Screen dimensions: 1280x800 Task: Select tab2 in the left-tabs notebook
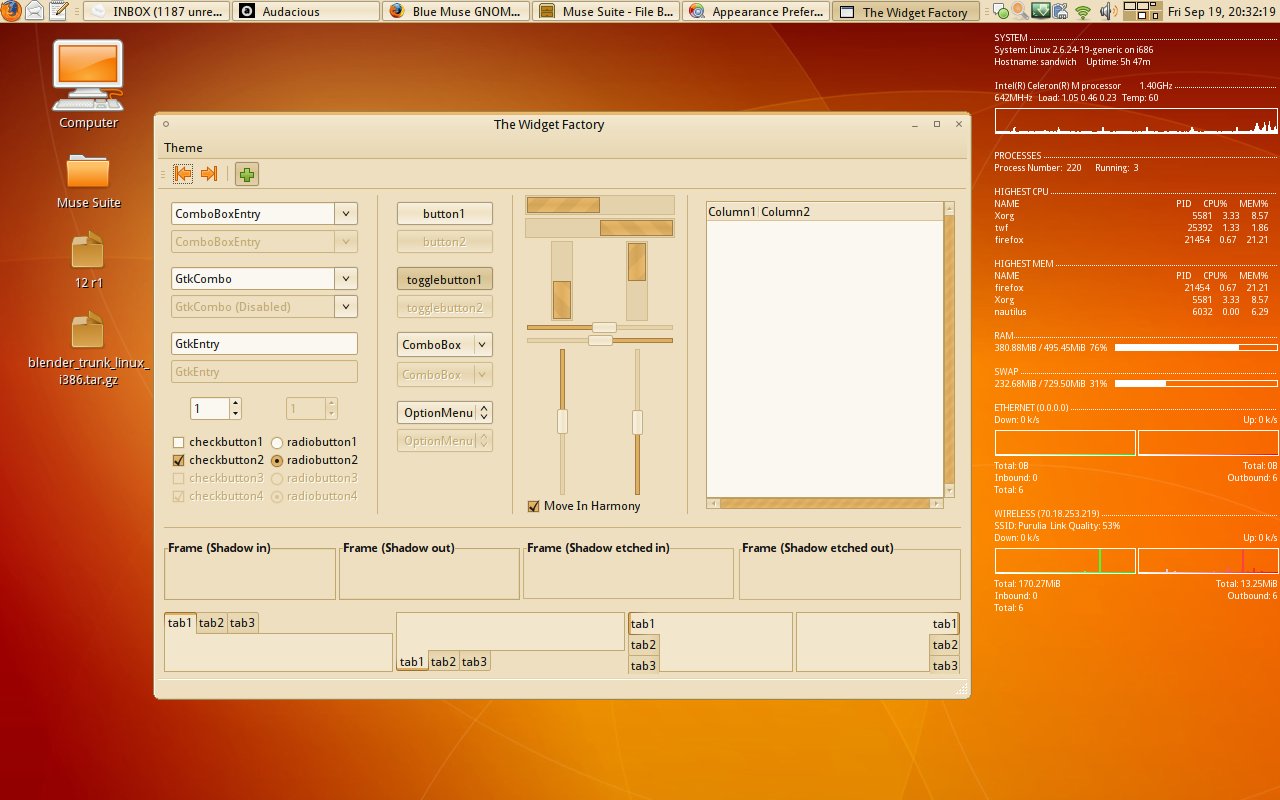(x=644, y=645)
